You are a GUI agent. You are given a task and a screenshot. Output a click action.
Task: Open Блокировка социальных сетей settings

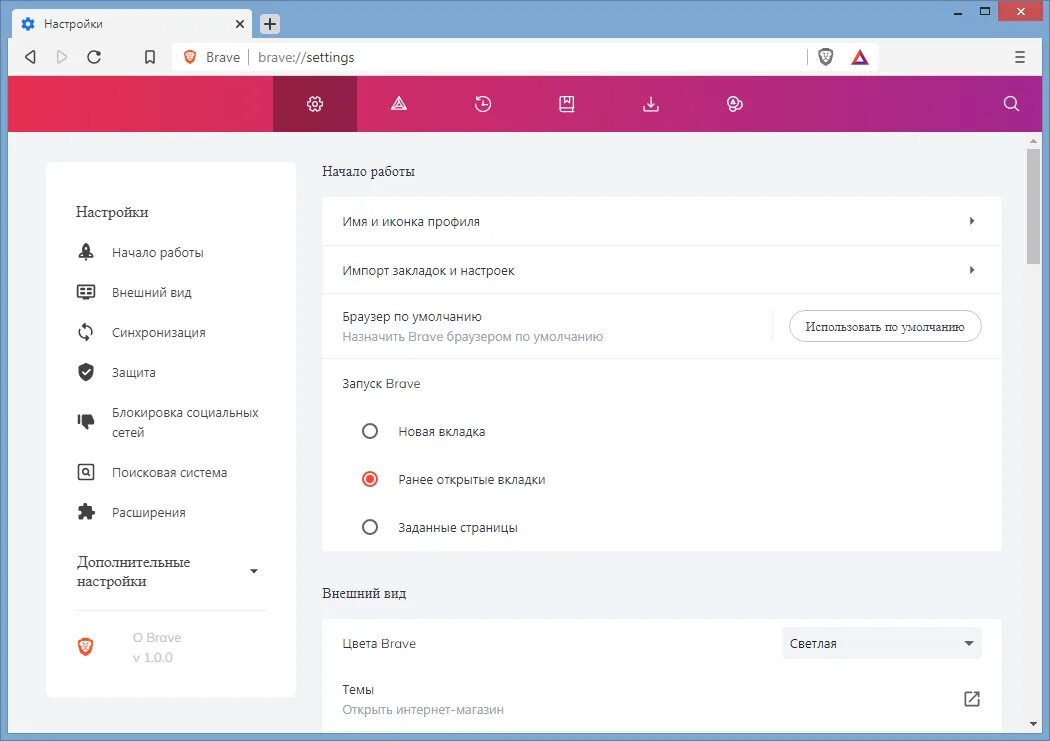pos(185,422)
